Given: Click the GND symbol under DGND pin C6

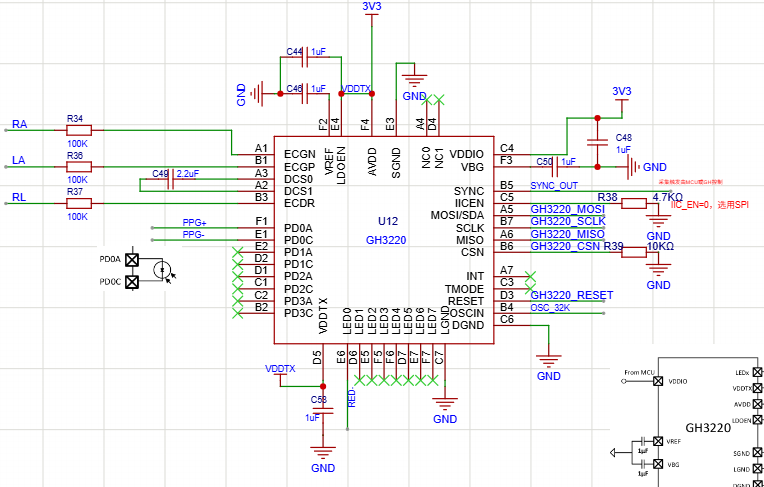Looking at the screenshot, I should tap(548, 361).
